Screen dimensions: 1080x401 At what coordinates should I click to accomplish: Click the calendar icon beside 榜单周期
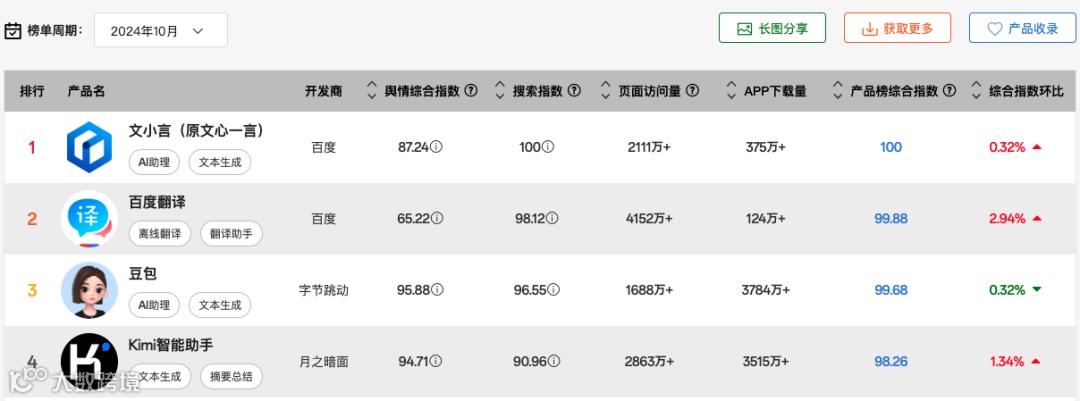tap(13, 31)
